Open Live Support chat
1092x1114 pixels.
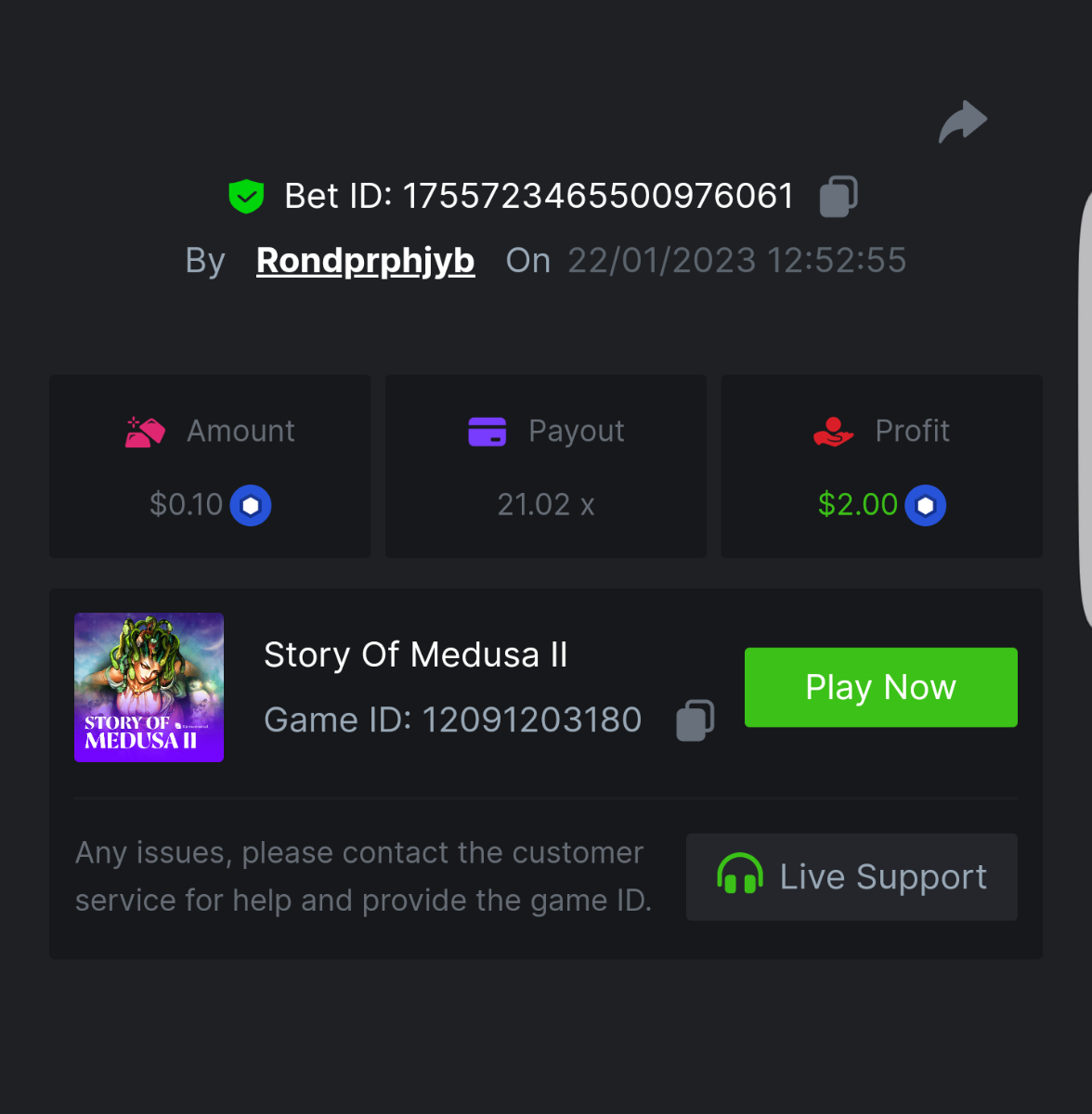pos(851,877)
